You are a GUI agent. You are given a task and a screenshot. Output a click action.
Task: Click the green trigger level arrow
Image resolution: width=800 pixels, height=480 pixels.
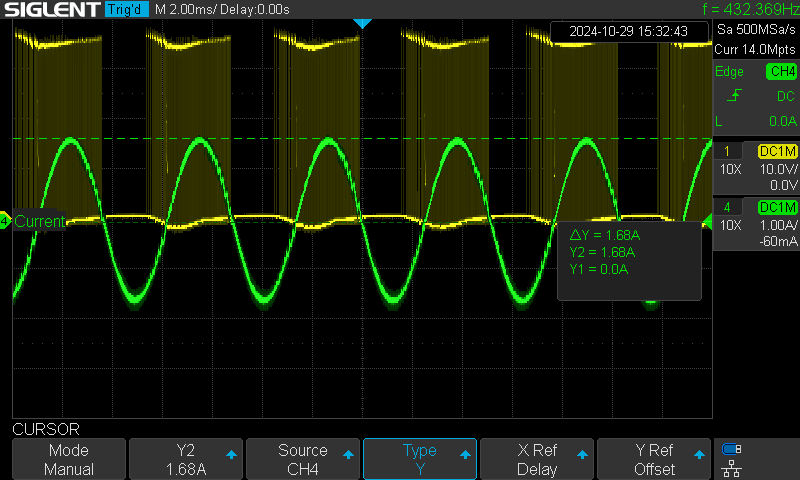(x=708, y=221)
